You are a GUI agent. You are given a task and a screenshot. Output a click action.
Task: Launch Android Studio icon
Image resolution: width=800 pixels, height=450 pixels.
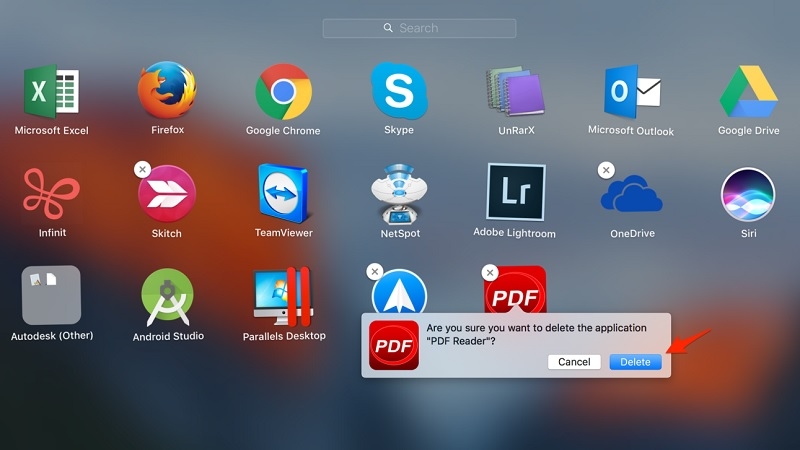coord(167,297)
